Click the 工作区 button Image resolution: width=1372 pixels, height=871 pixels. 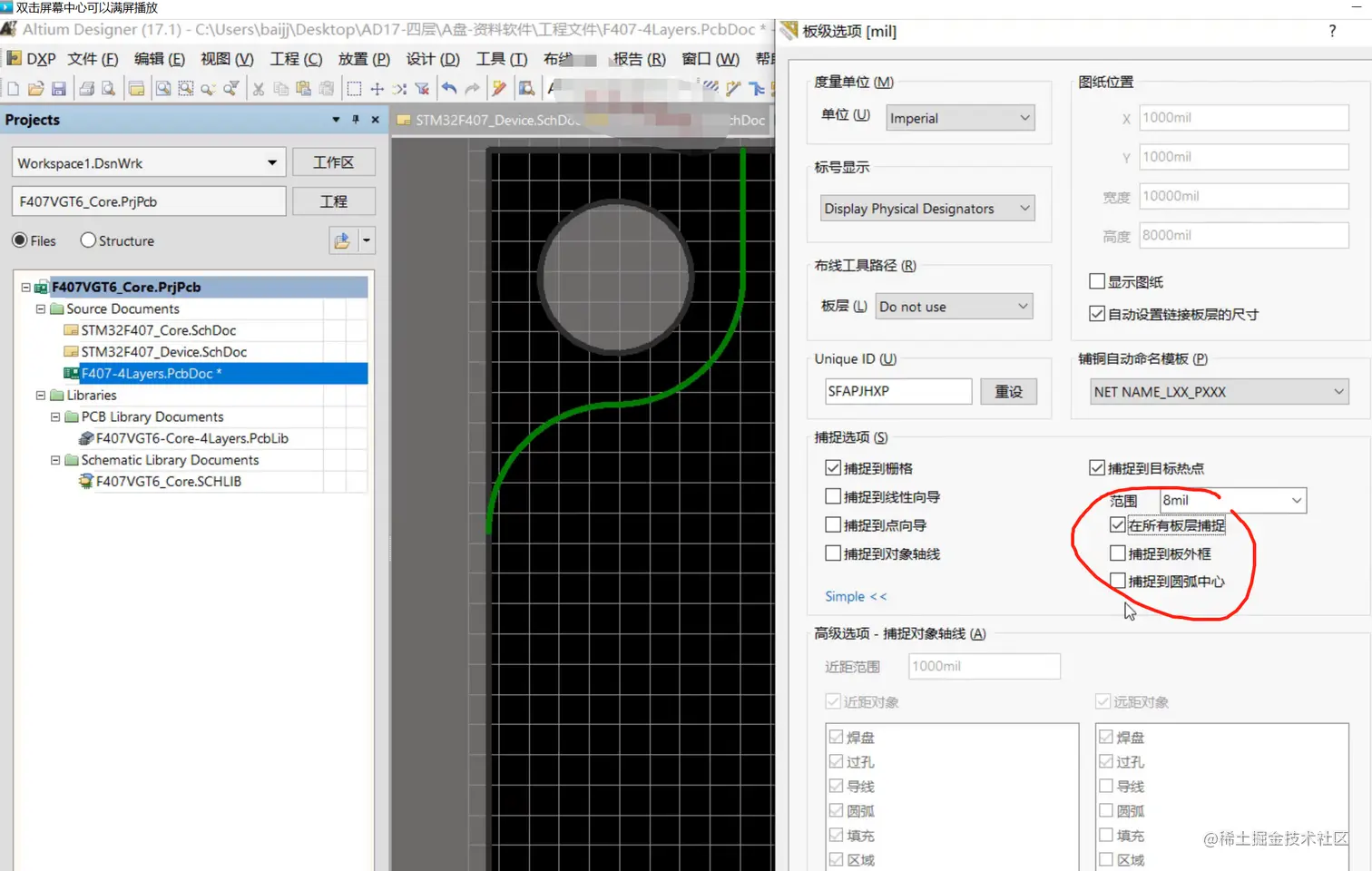pos(334,162)
